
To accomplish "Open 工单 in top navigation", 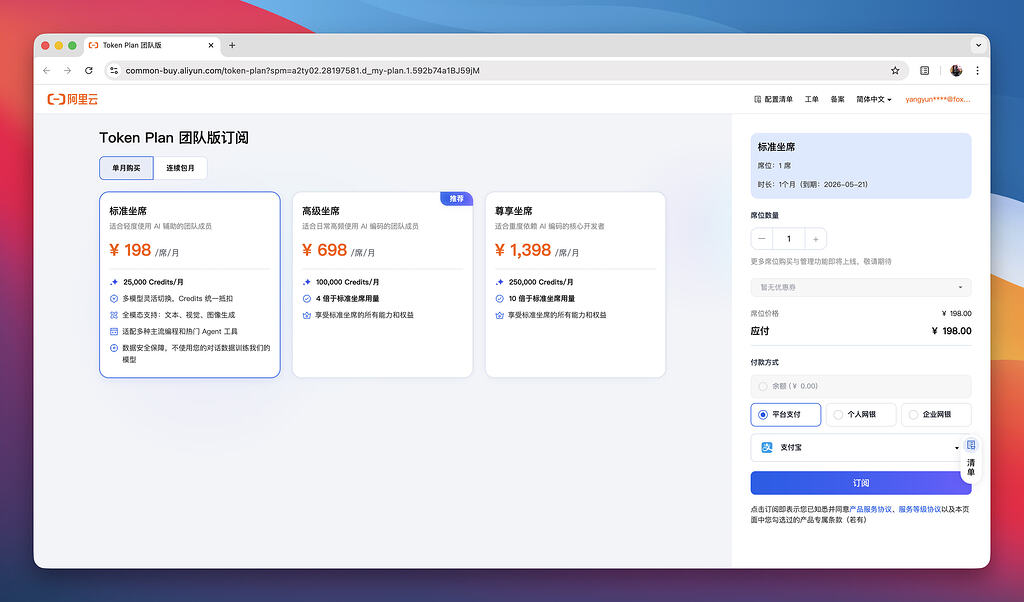I will [x=812, y=99].
